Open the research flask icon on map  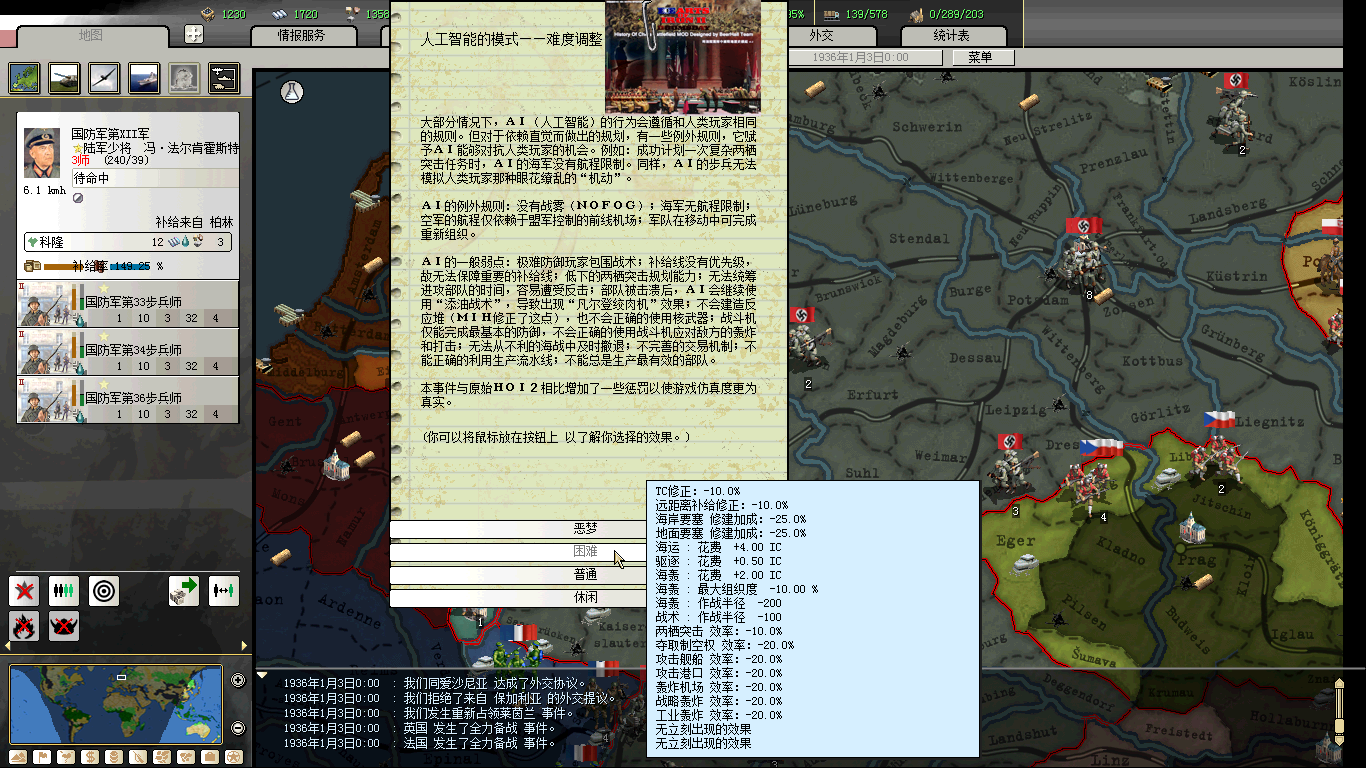point(291,91)
